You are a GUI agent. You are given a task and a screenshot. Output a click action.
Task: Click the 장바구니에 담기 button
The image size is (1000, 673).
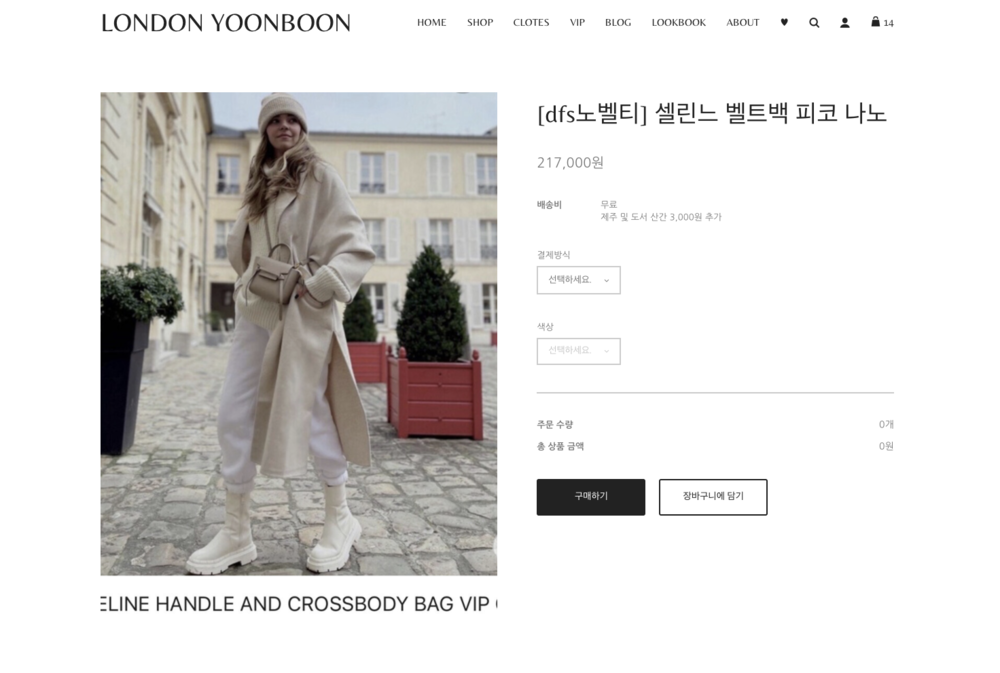click(x=713, y=497)
